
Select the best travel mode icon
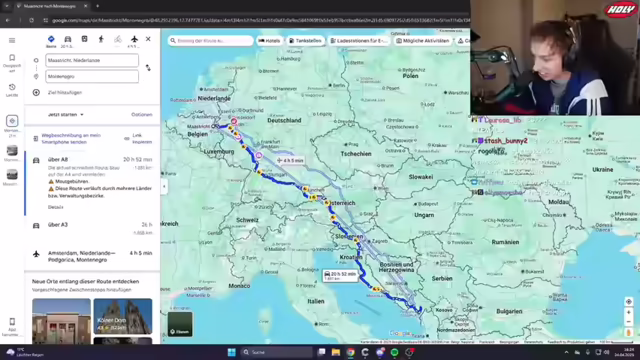click(x=51, y=40)
